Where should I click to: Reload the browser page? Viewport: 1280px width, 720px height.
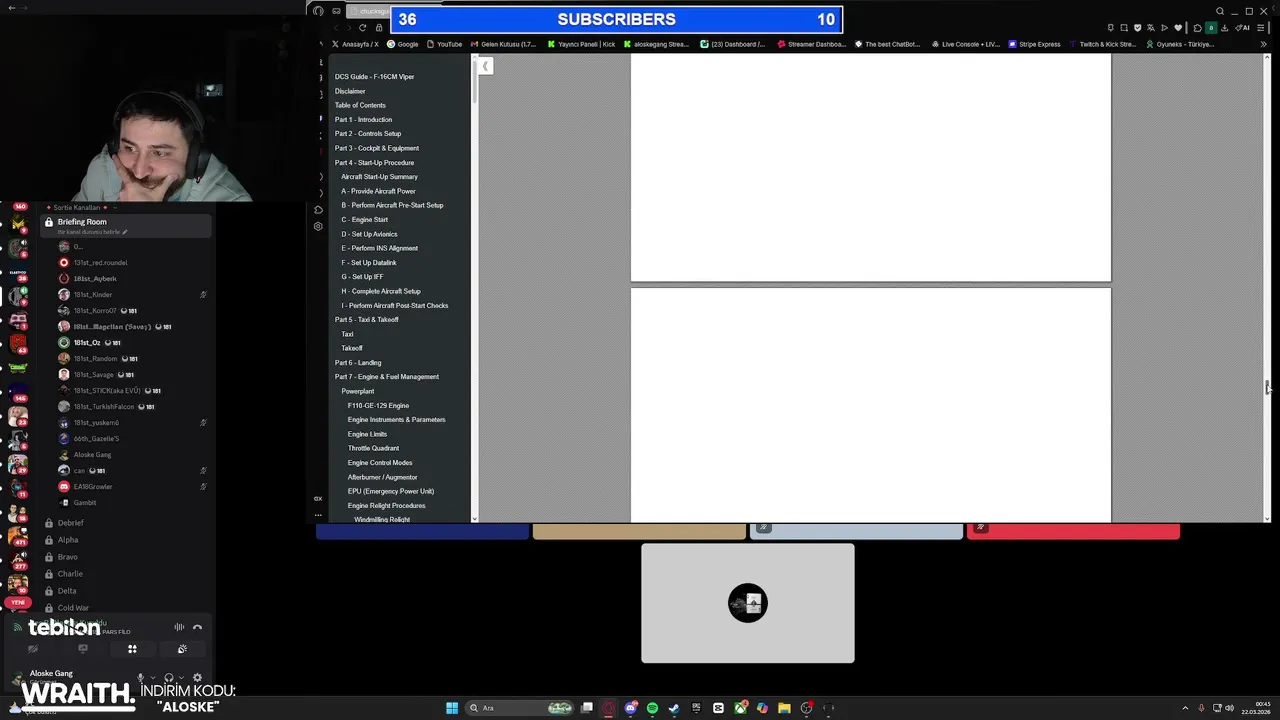(x=362, y=28)
